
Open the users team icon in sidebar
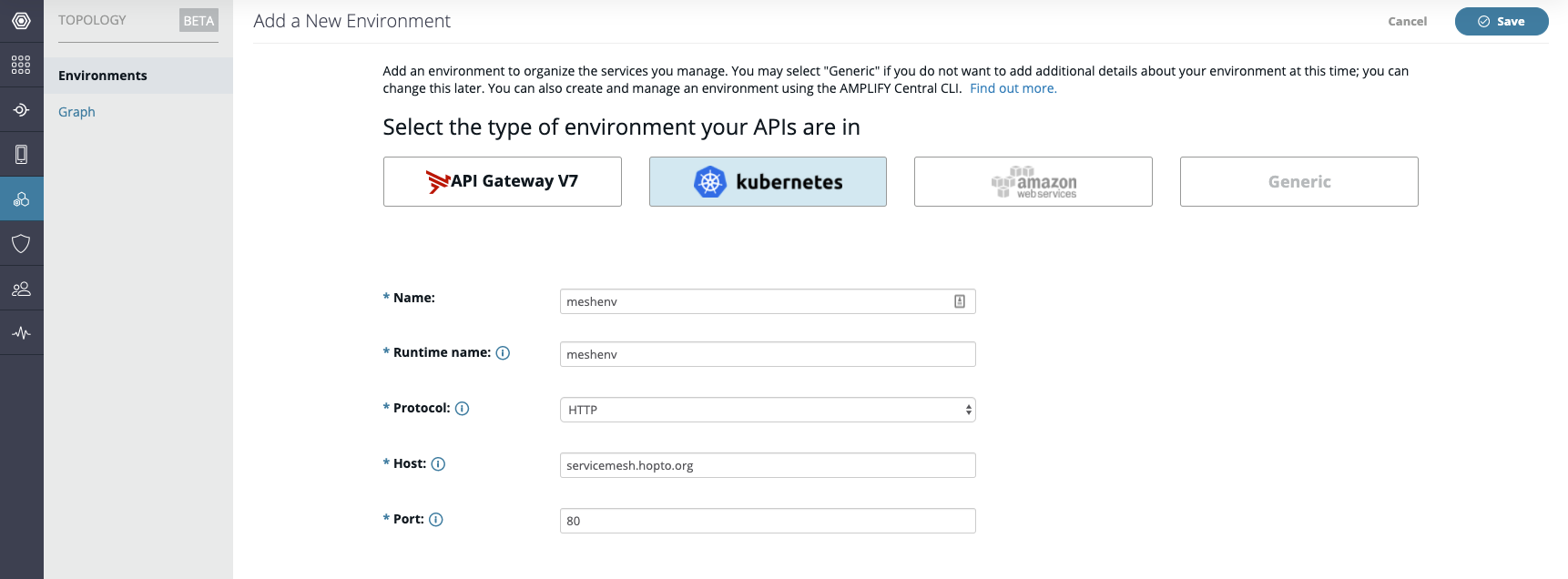click(21, 289)
